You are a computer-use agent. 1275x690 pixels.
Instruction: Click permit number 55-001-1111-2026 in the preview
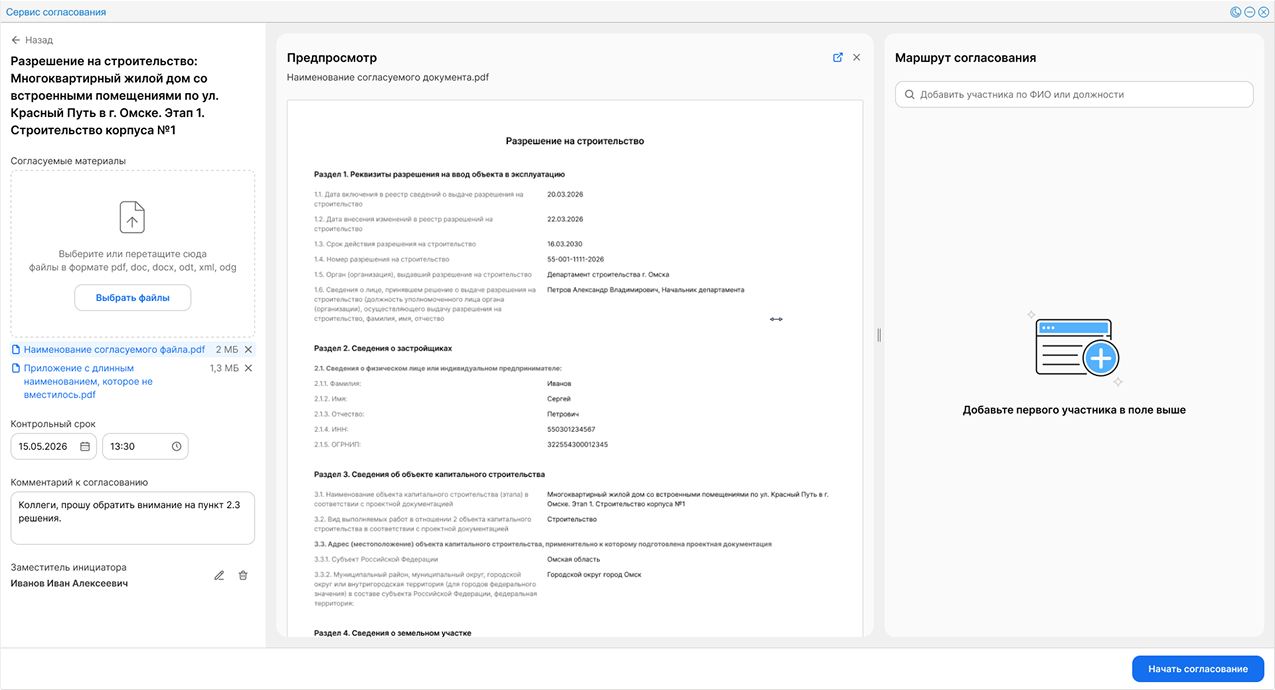pos(576,259)
